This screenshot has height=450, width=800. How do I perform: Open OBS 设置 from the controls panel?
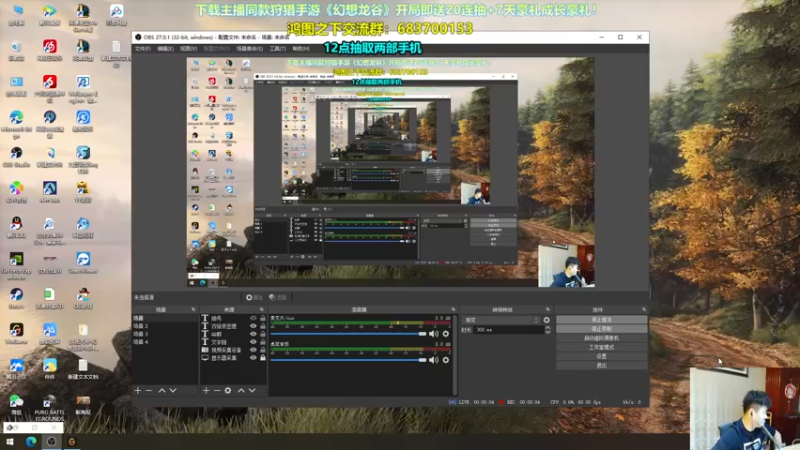[602, 357]
